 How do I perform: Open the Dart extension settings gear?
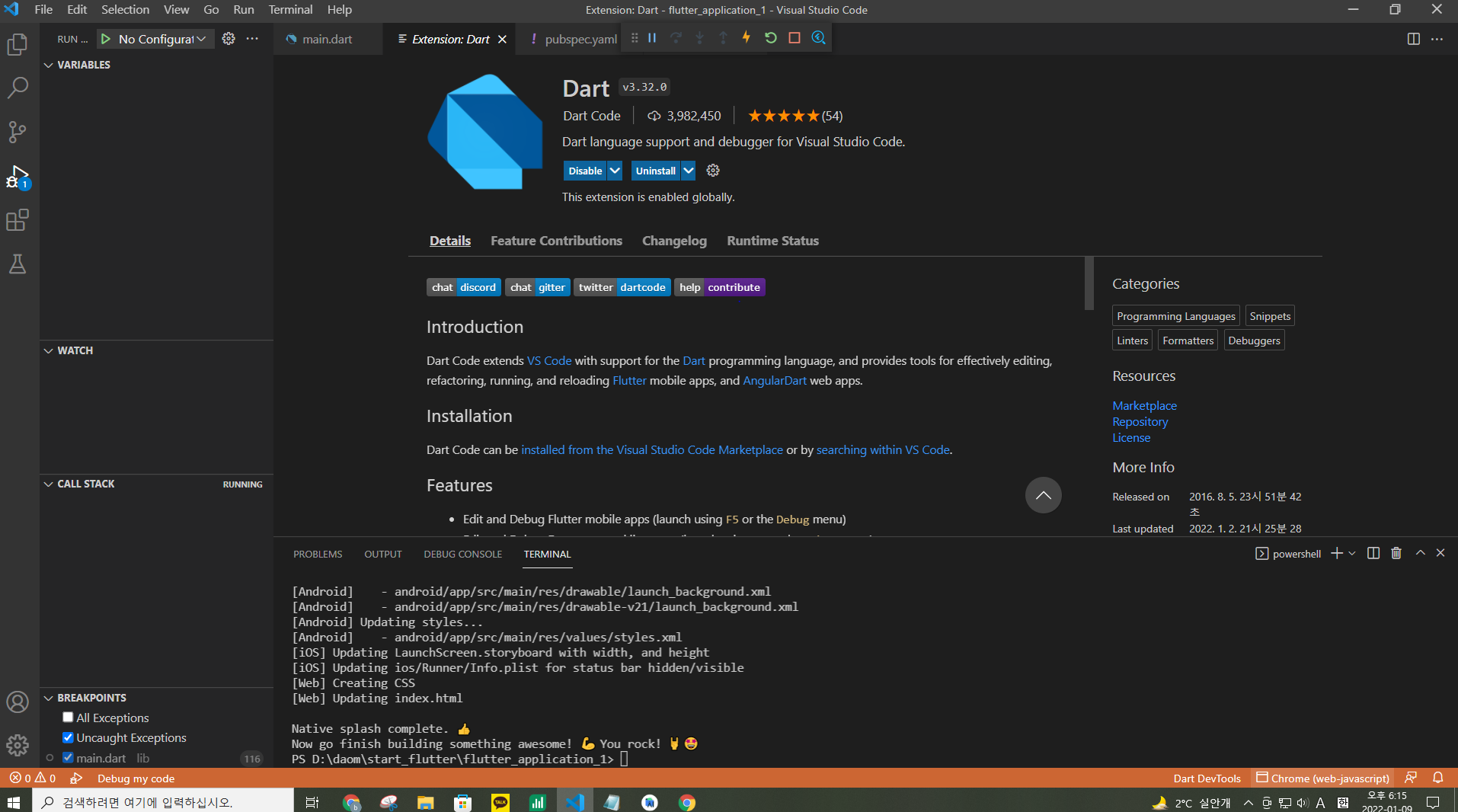pyautogui.click(x=713, y=171)
